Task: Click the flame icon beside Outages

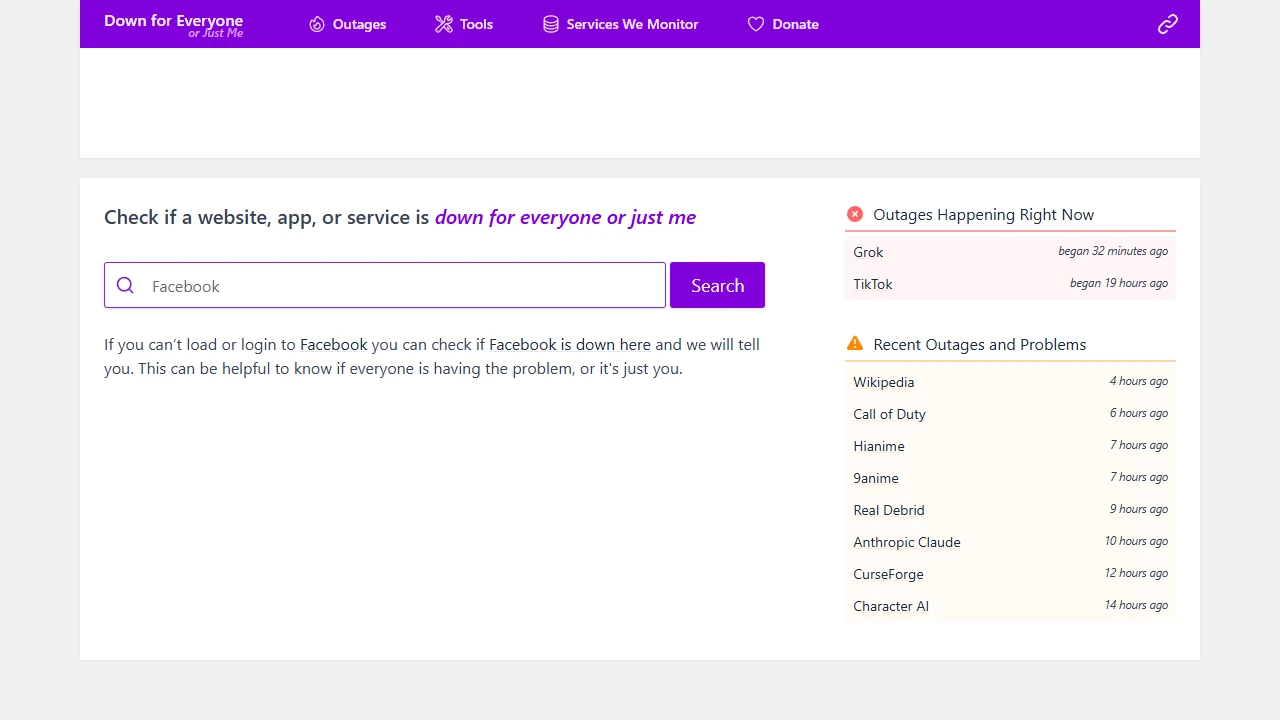Action: (317, 24)
